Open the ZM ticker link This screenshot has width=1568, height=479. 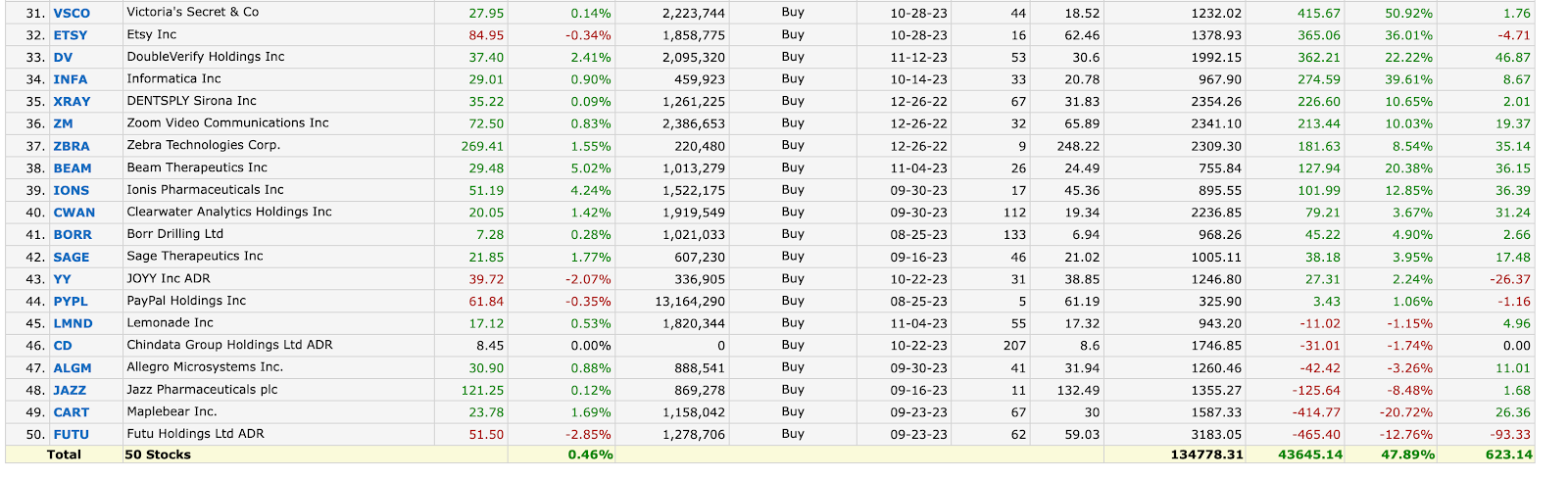coord(63,123)
